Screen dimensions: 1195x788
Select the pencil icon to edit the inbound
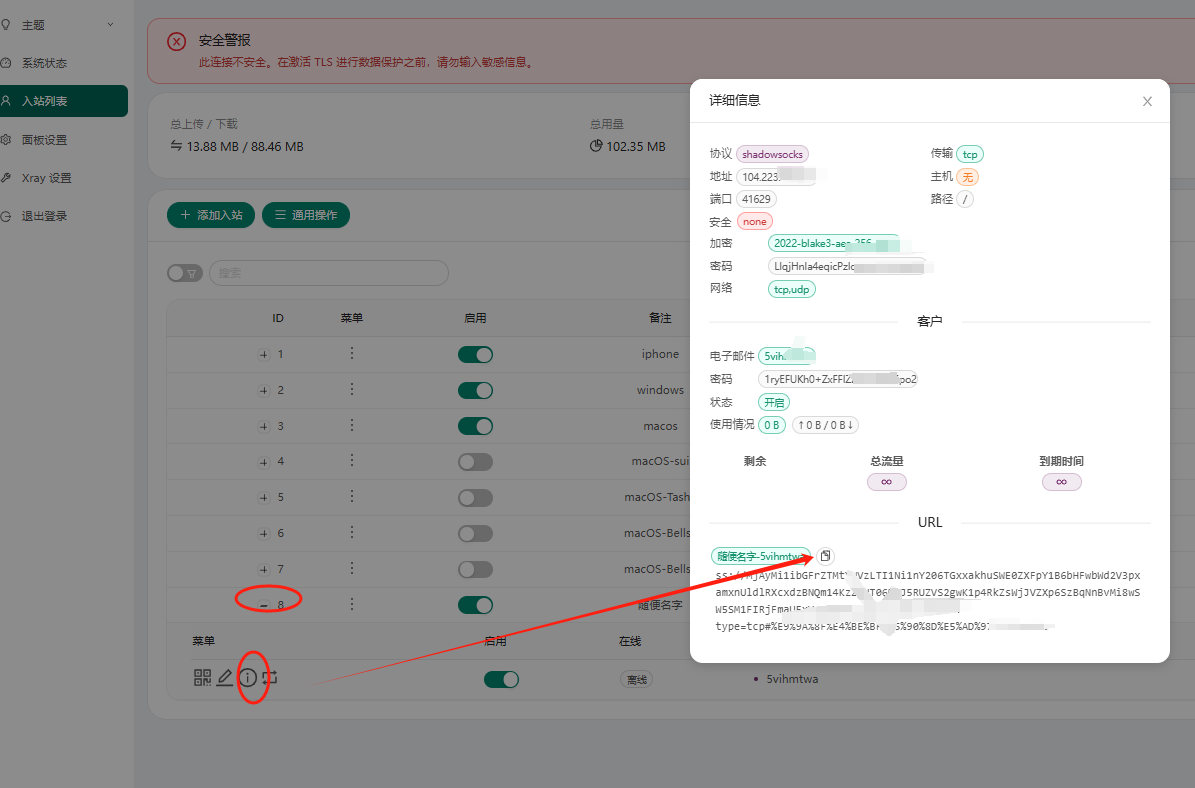(225, 677)
